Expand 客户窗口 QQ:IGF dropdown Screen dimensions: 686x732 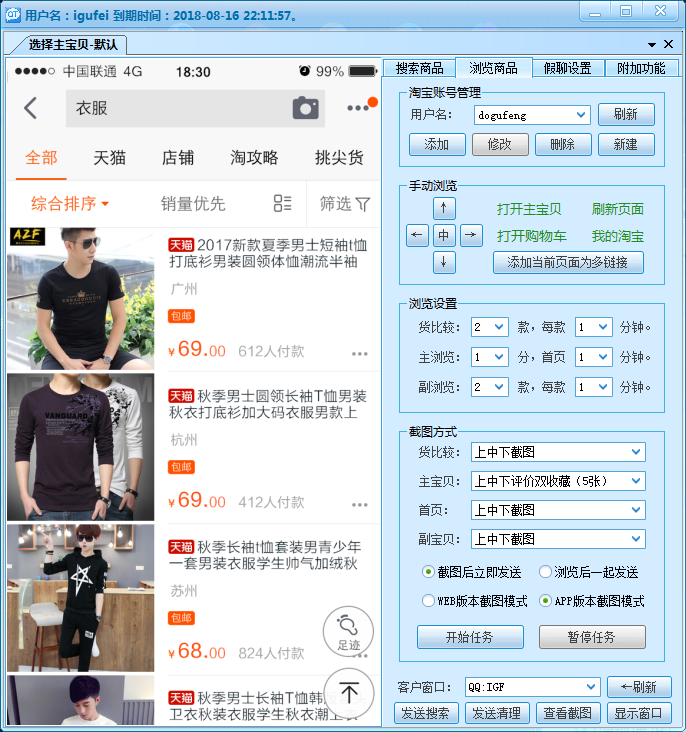(x=591, y=687)
